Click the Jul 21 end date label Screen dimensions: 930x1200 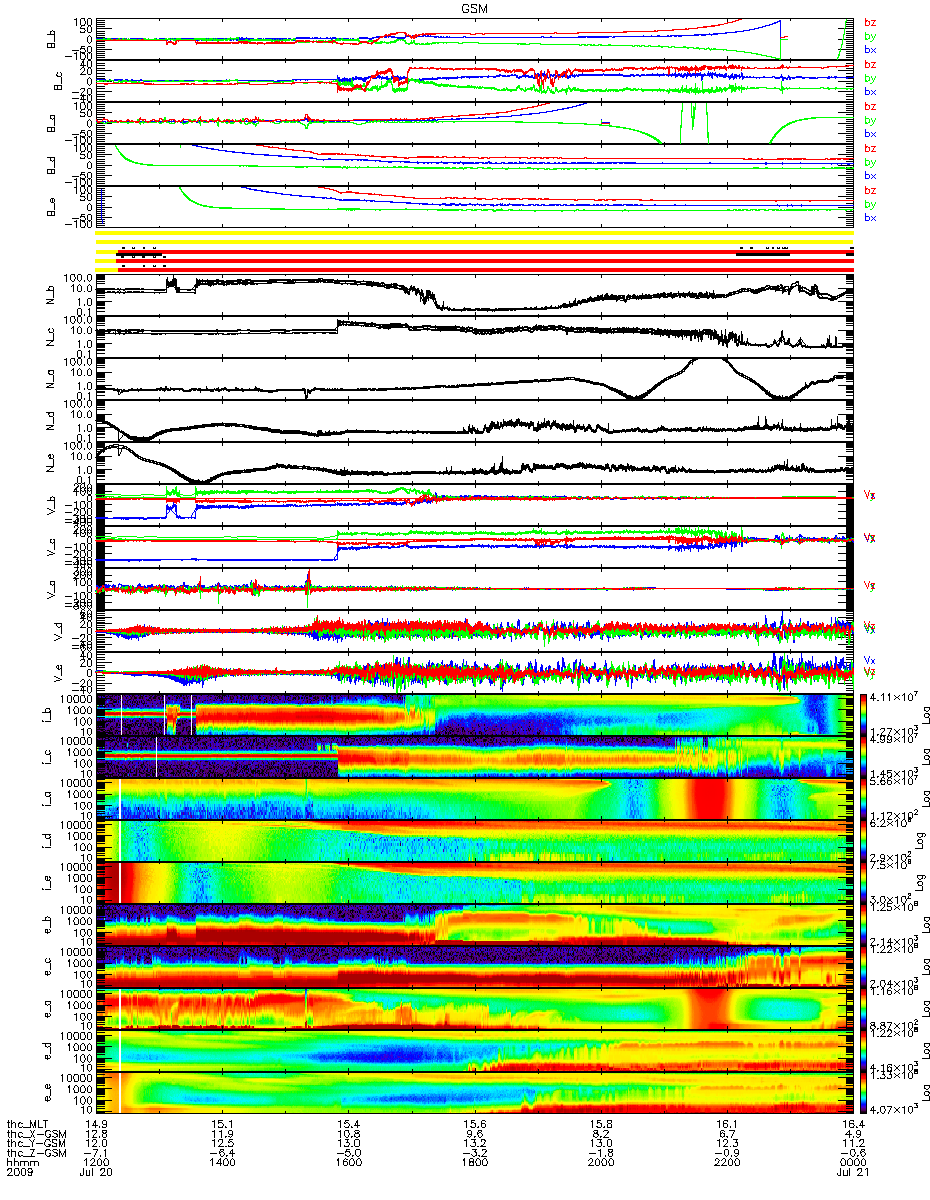coord(853,1173)
